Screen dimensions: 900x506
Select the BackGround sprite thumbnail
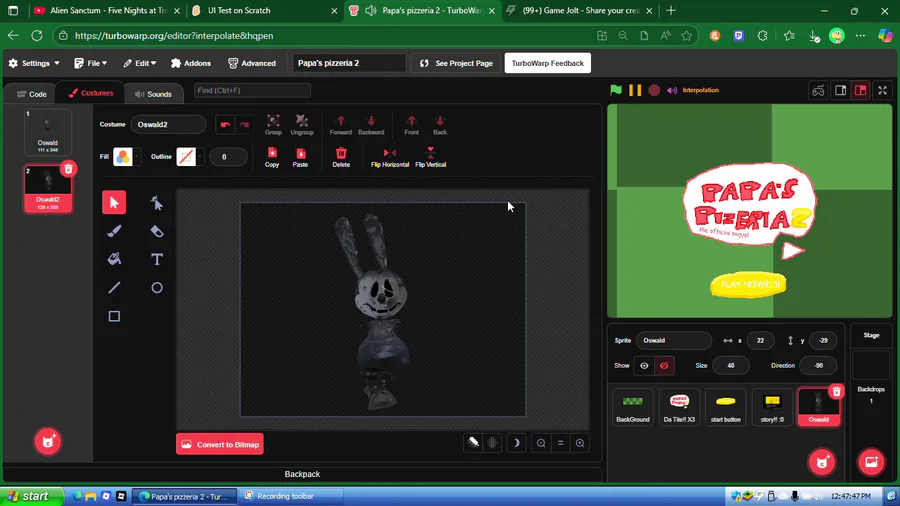633,407
